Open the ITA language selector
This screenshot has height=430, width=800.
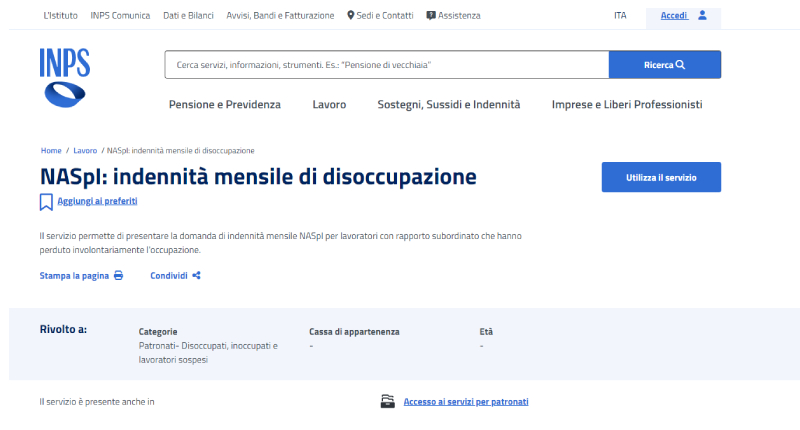[620, 15]
